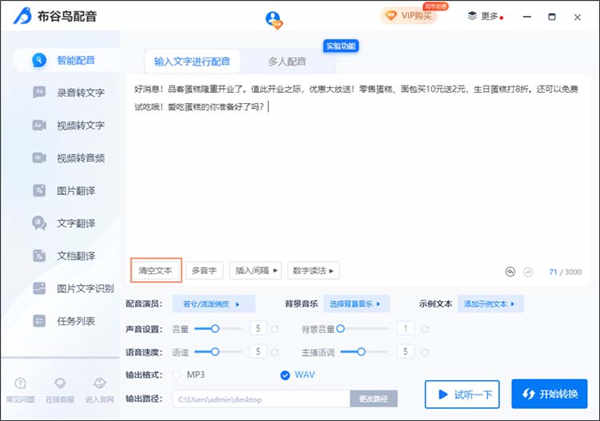Click the 主播语调 numeric value box
600x421 pixels.
[405, 351]
